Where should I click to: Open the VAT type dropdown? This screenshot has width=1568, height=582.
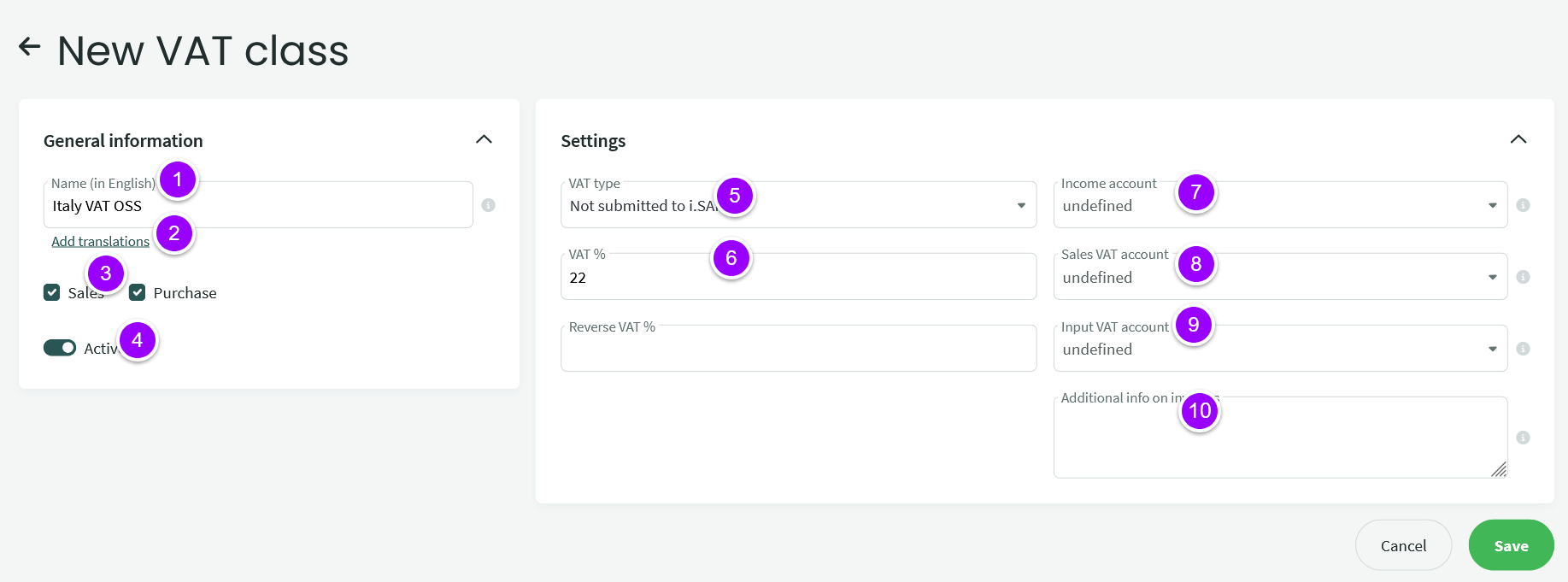coord(798,205)
